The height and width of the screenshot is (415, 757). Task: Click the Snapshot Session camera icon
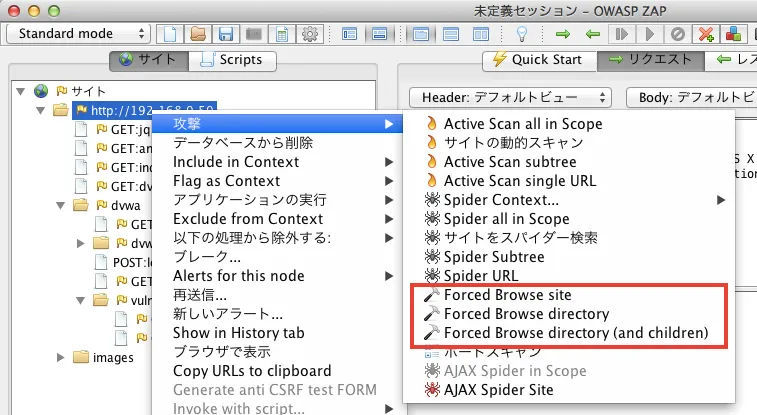254,34
